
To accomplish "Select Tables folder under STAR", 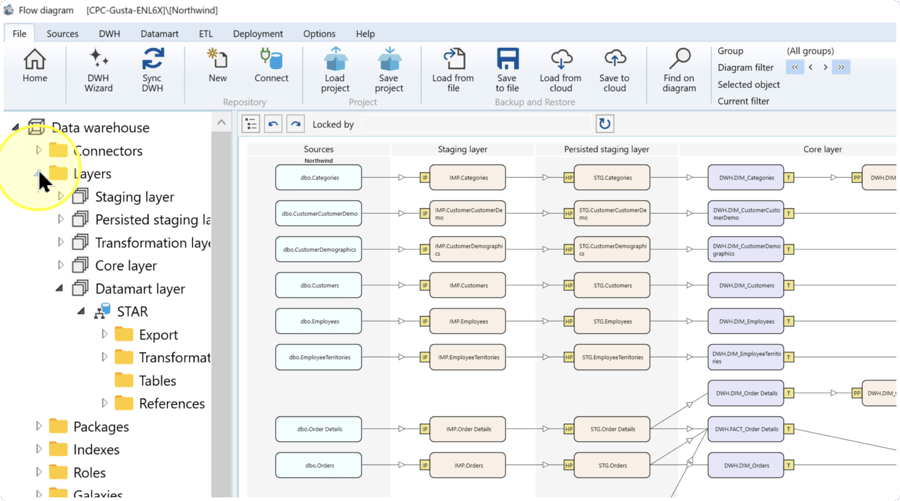I will [x=146, y=380].
